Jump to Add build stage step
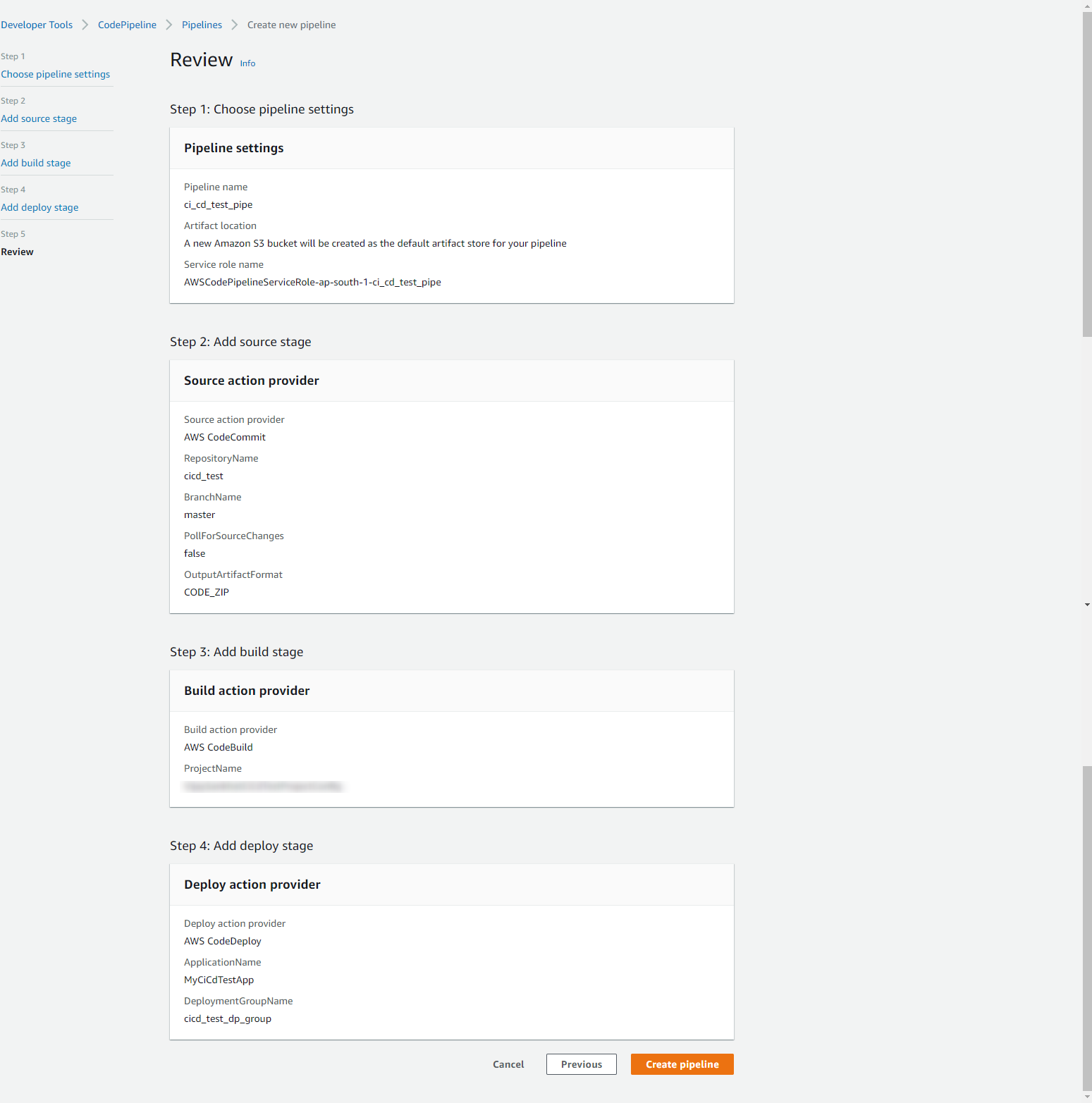The height and width of the screenshot is (1103, 1092). coord(36,163)
